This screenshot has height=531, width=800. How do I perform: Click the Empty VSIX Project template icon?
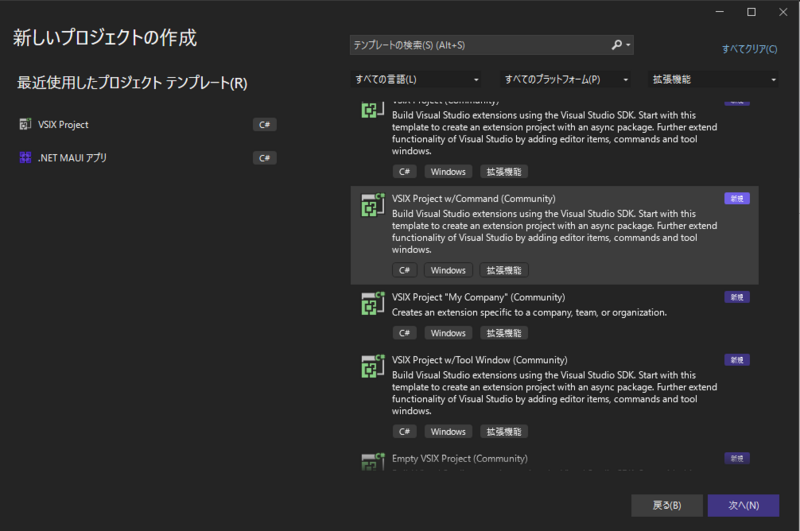pos(372,462)
